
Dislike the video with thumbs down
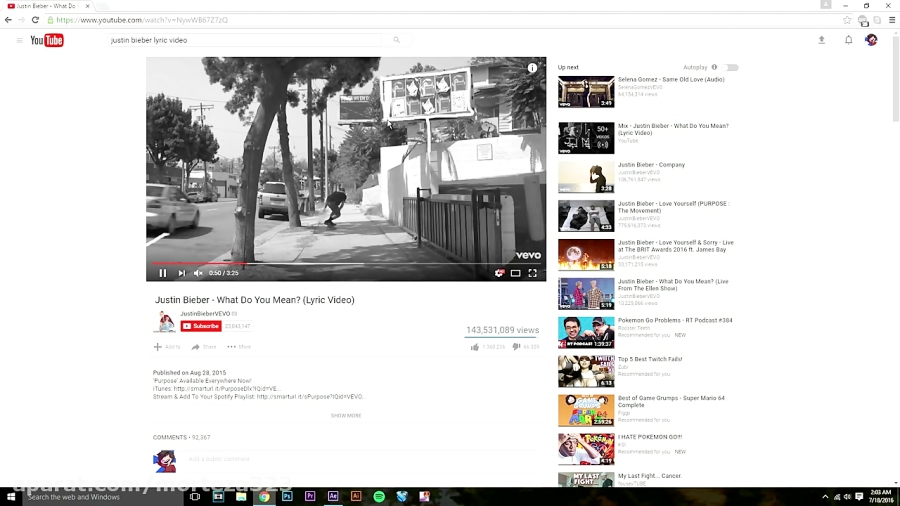516,347
